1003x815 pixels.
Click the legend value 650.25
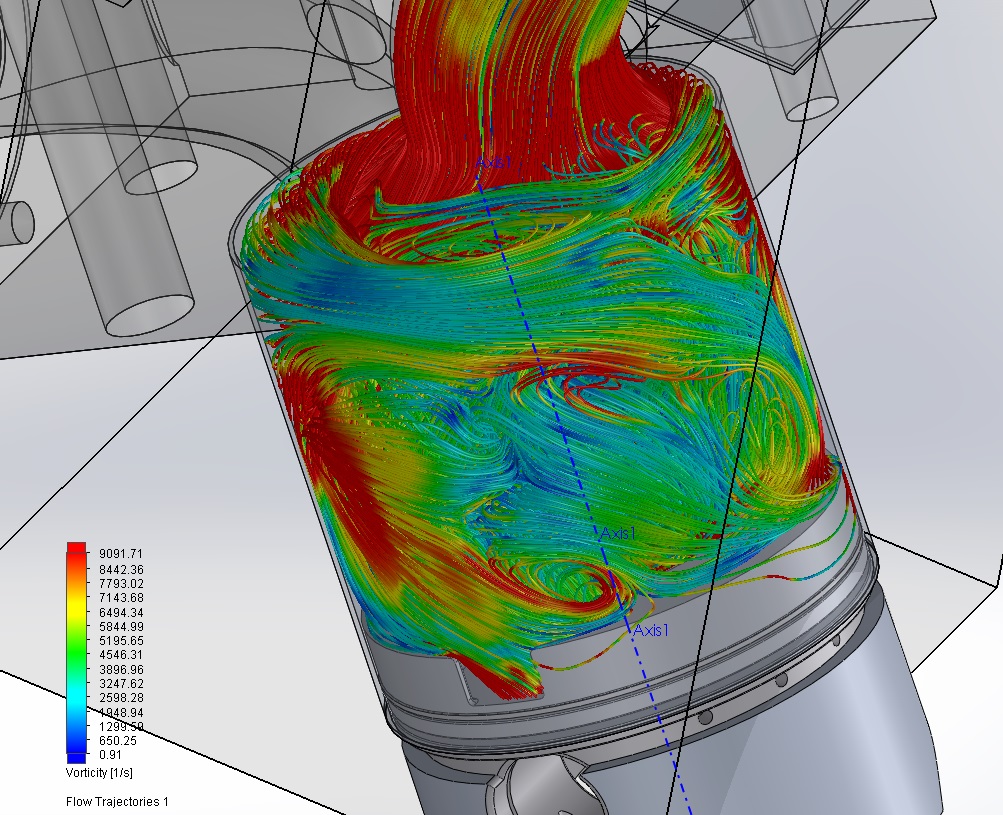click(118, 741)
